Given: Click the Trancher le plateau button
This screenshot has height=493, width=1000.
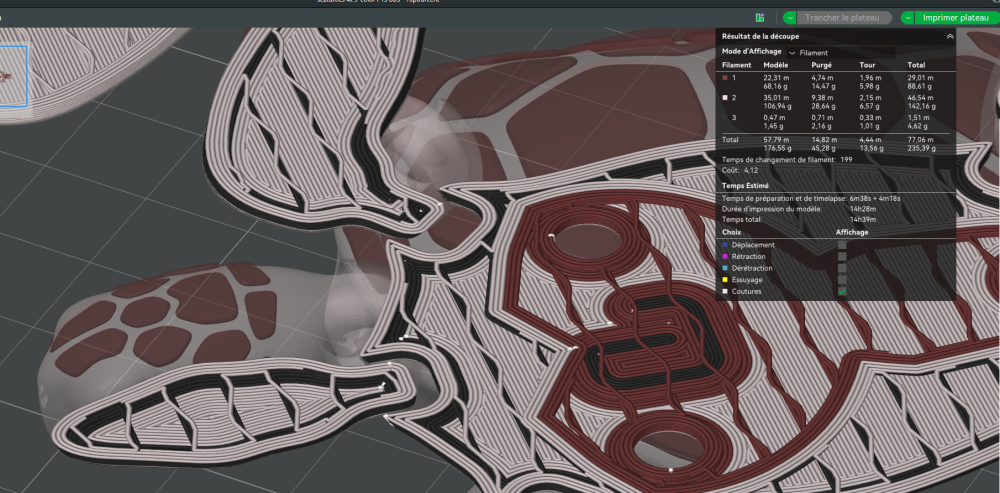Looking at the screenshot, I should (x=842, y=18).
